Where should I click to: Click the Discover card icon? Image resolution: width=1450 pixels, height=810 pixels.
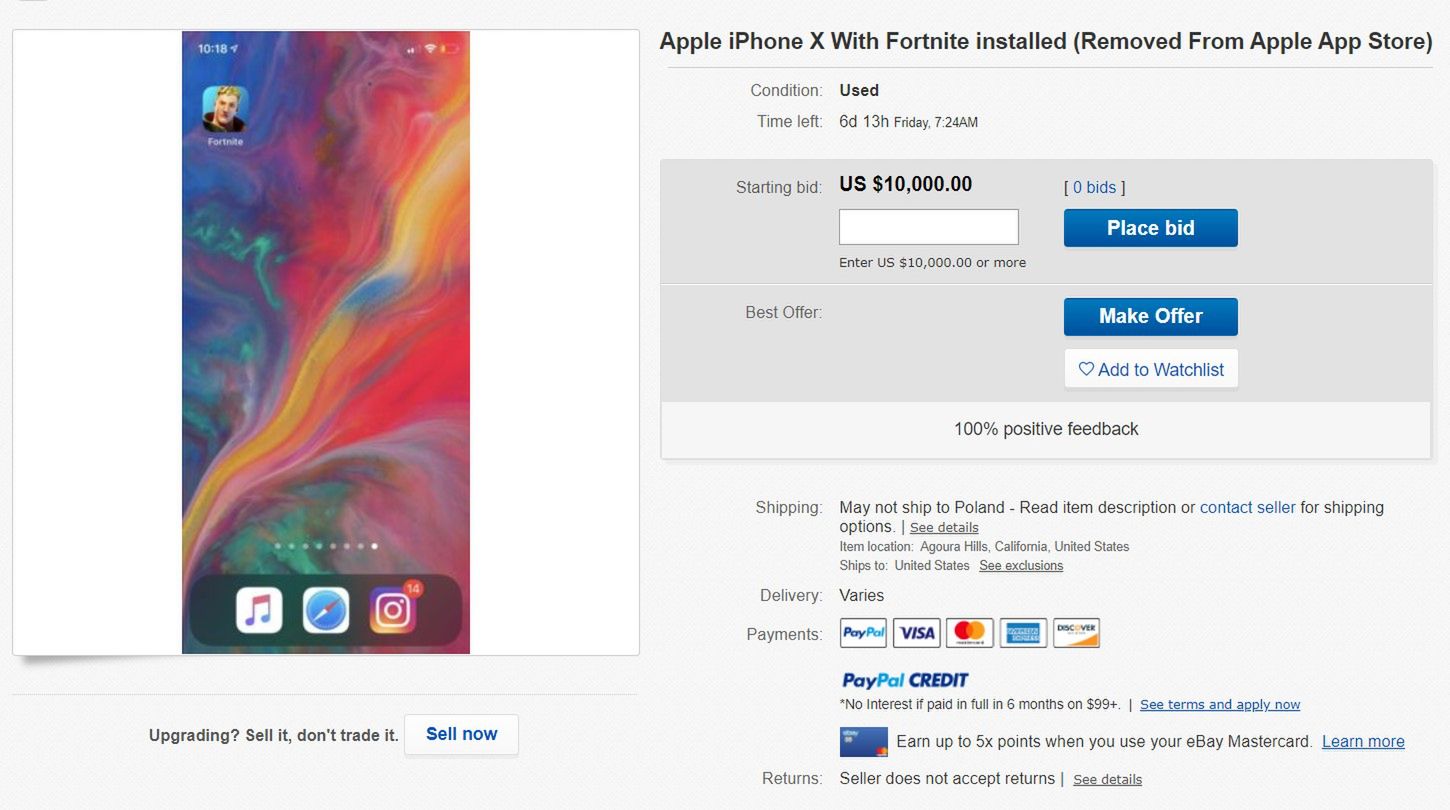[1076, 633]
